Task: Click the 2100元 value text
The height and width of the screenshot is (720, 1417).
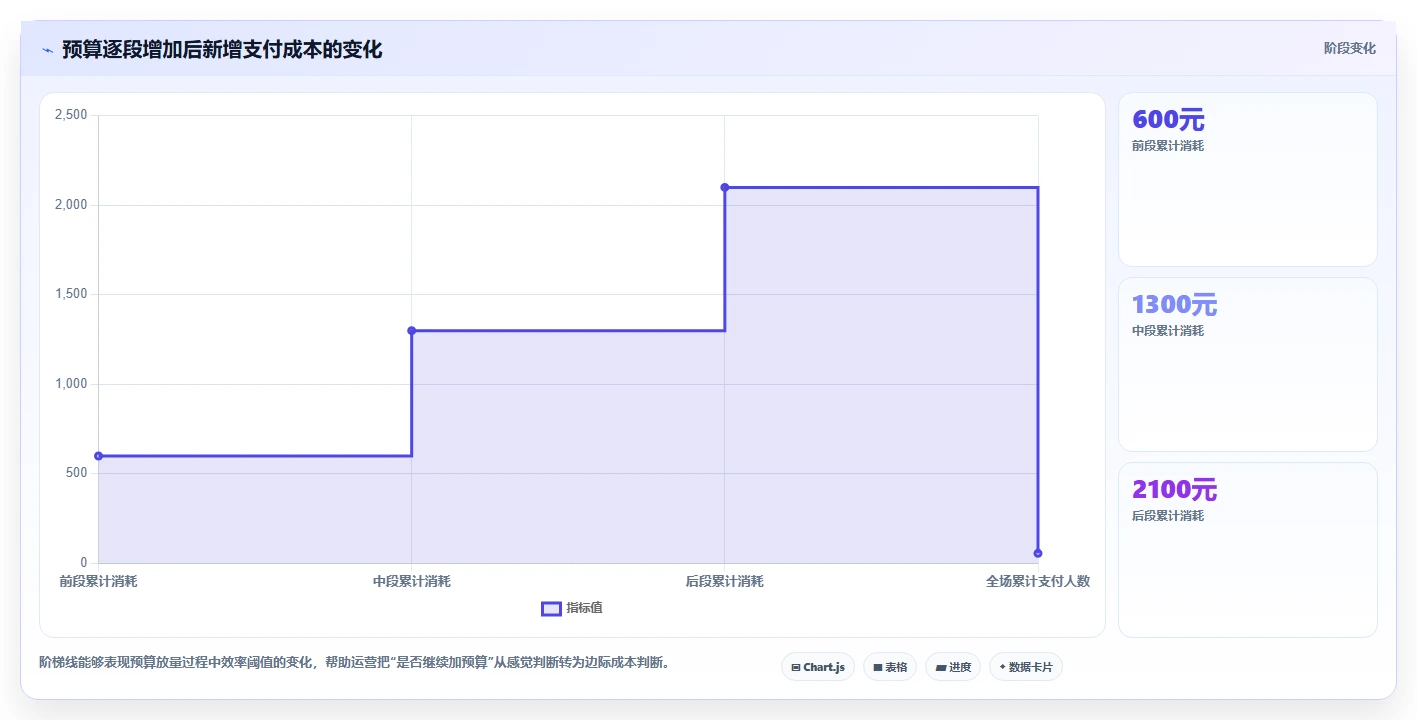Action: 1174,490
